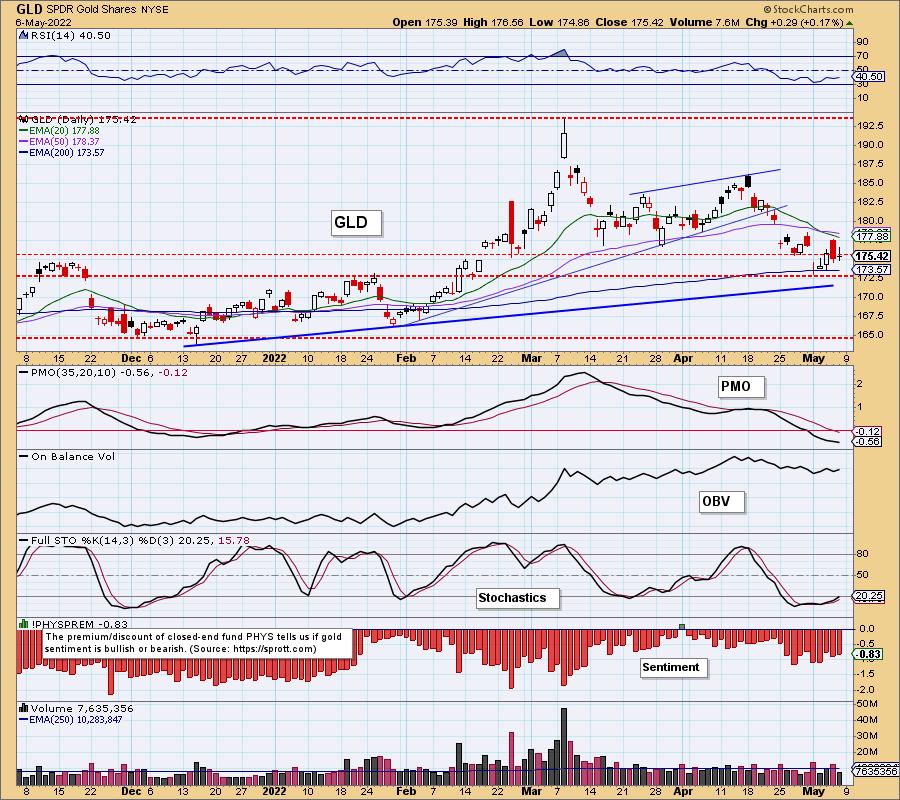Select the green EMA(20) legend line
Viewport: 900px width, 800px height.
tap(24, 131)
